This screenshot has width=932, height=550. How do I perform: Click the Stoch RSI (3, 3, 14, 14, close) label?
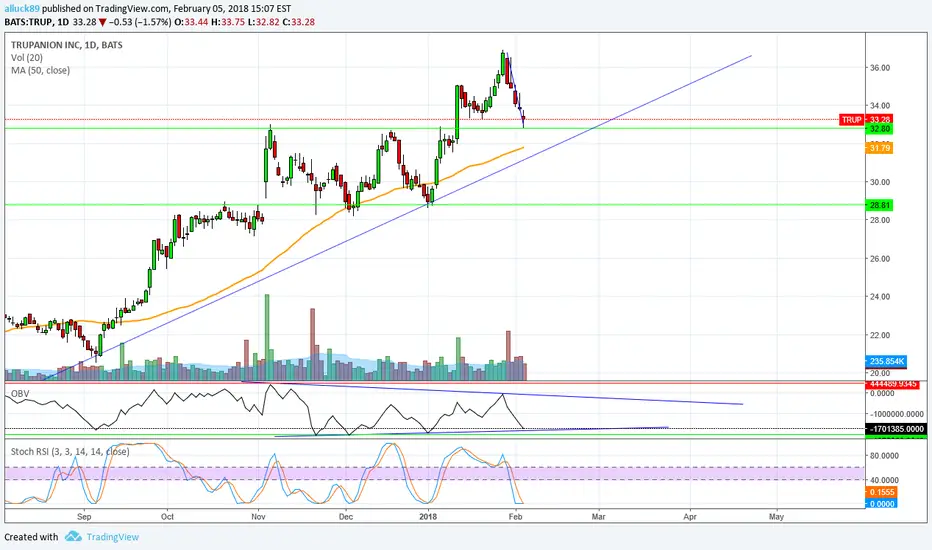70,451
